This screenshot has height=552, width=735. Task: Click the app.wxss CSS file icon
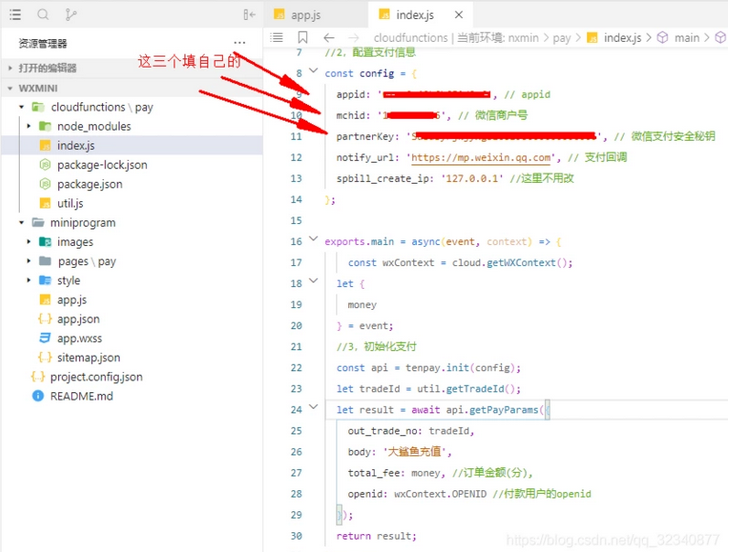point(45,338)
